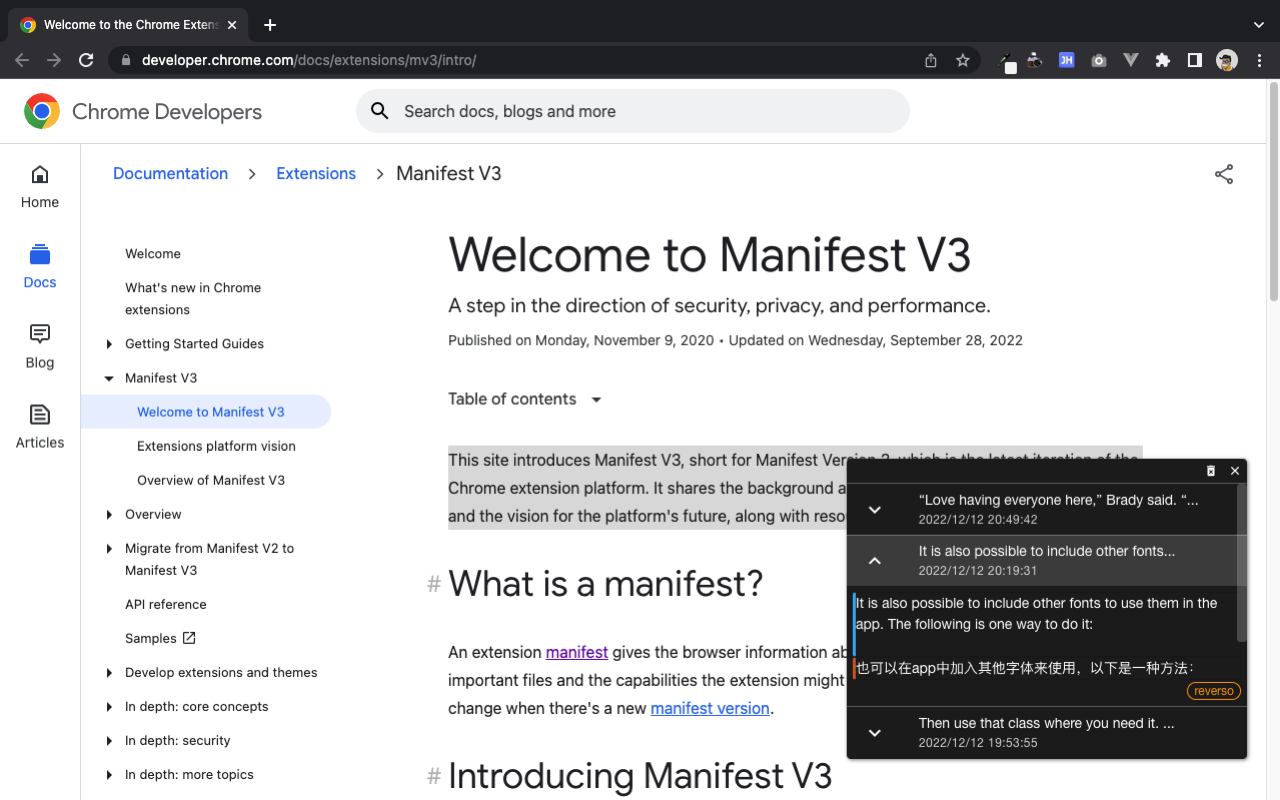The height and width of the screenshot is (800, 1280).
Task: Close the translation history popup
Action: [1235, 471]
